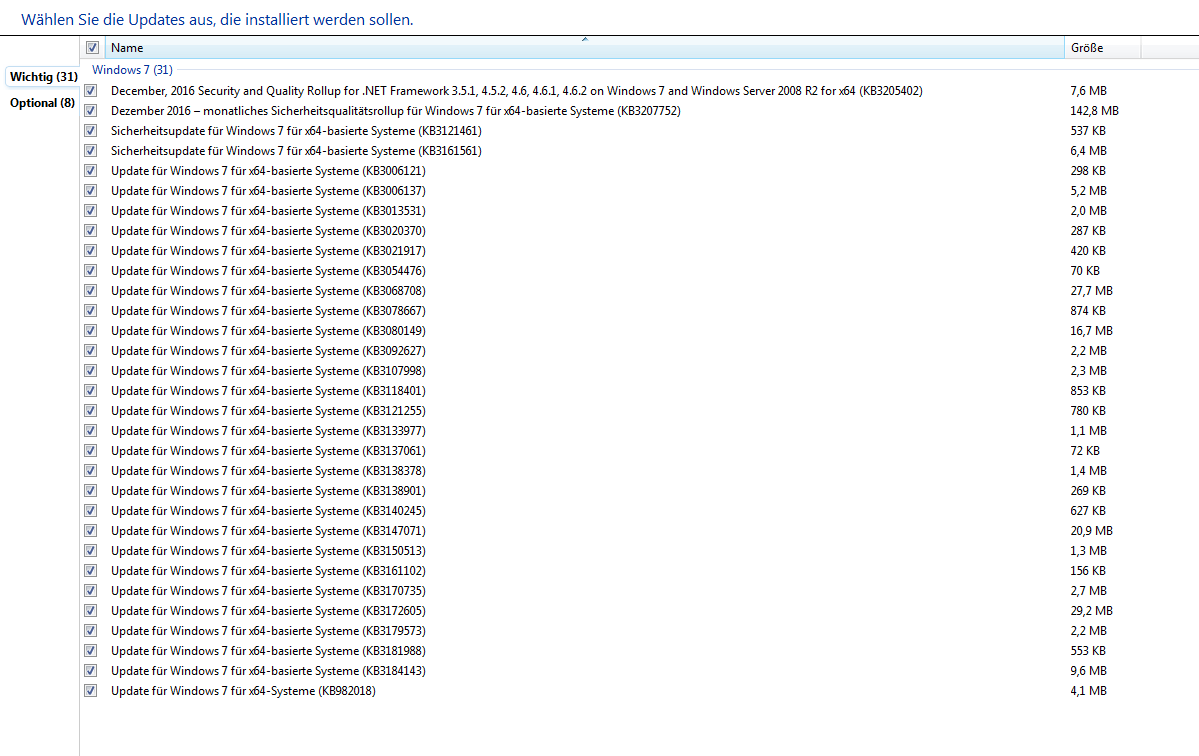Image resolution: width=1199 pixels, height=756 pixels.
Task: Switch to the Optional (8) tab
Action: tap(42, 103)
